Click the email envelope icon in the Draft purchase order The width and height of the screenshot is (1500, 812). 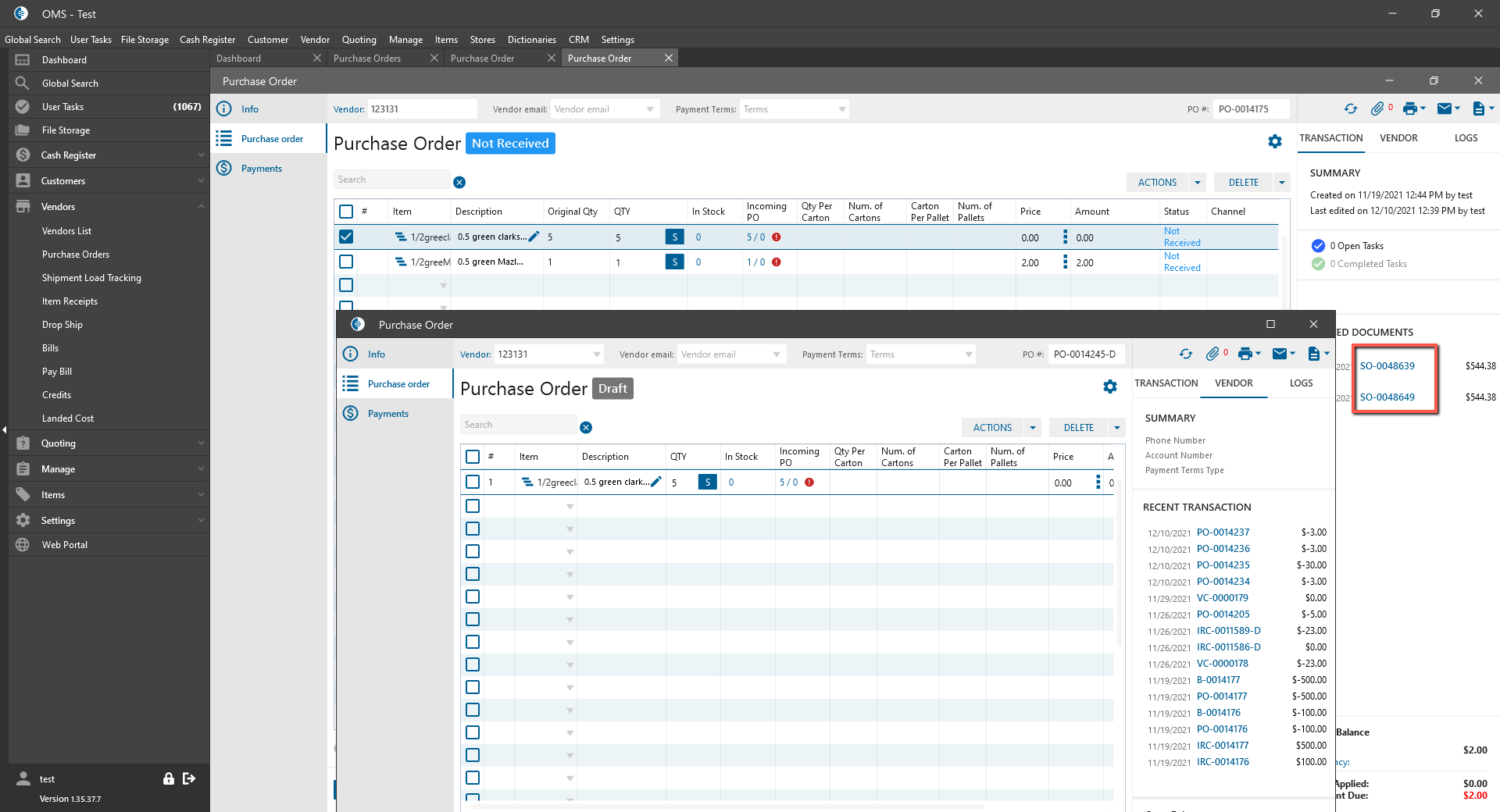1279,354
